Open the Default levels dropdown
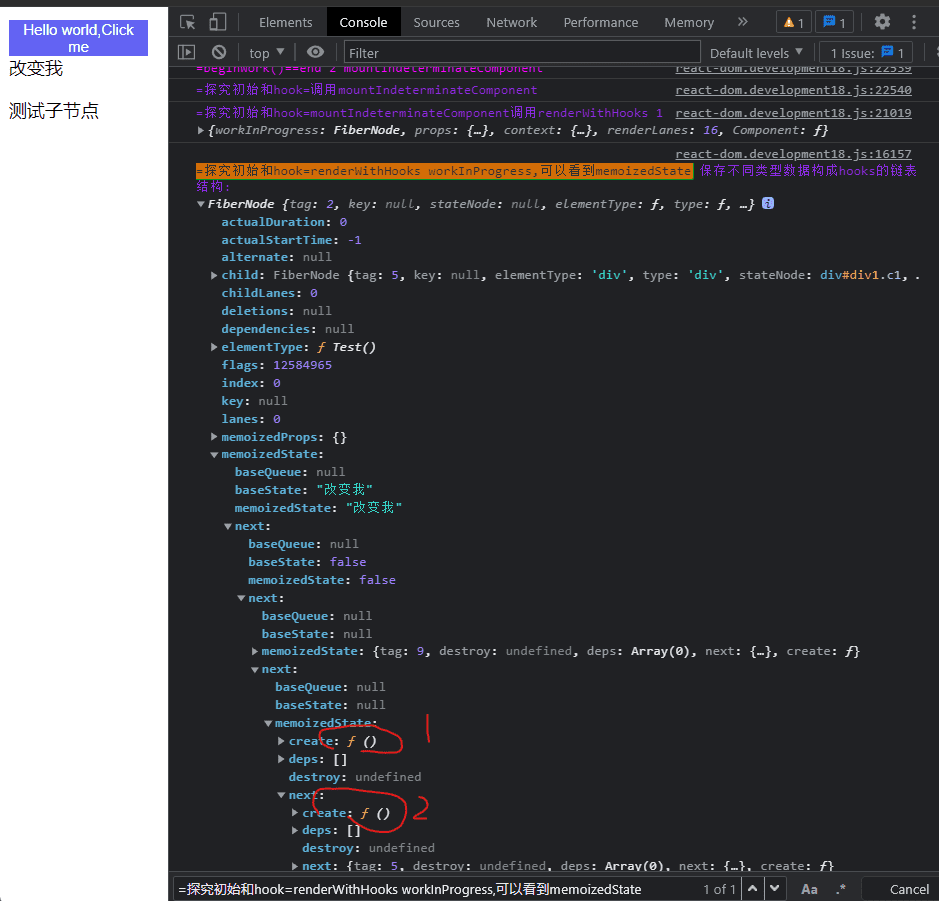Viewport: 939px width, 901px height. coord(756,52)
